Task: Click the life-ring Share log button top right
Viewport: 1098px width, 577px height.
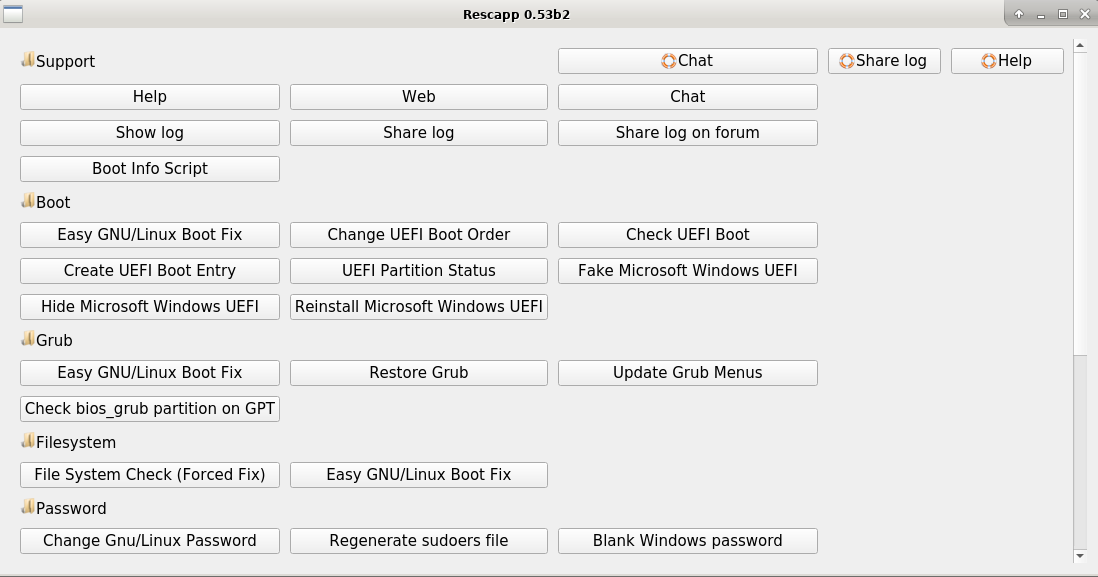Action: [884, 61]
